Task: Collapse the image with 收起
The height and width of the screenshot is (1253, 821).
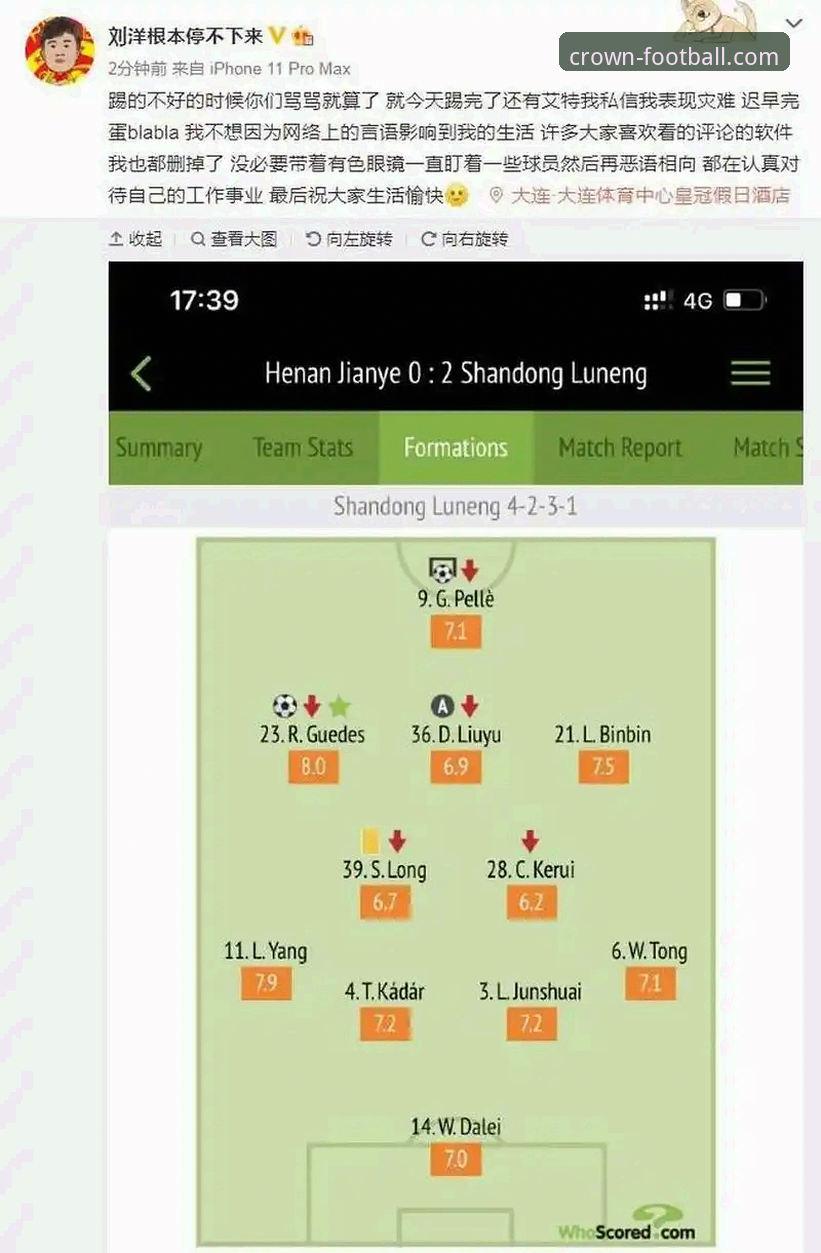Action: point(135,239)
